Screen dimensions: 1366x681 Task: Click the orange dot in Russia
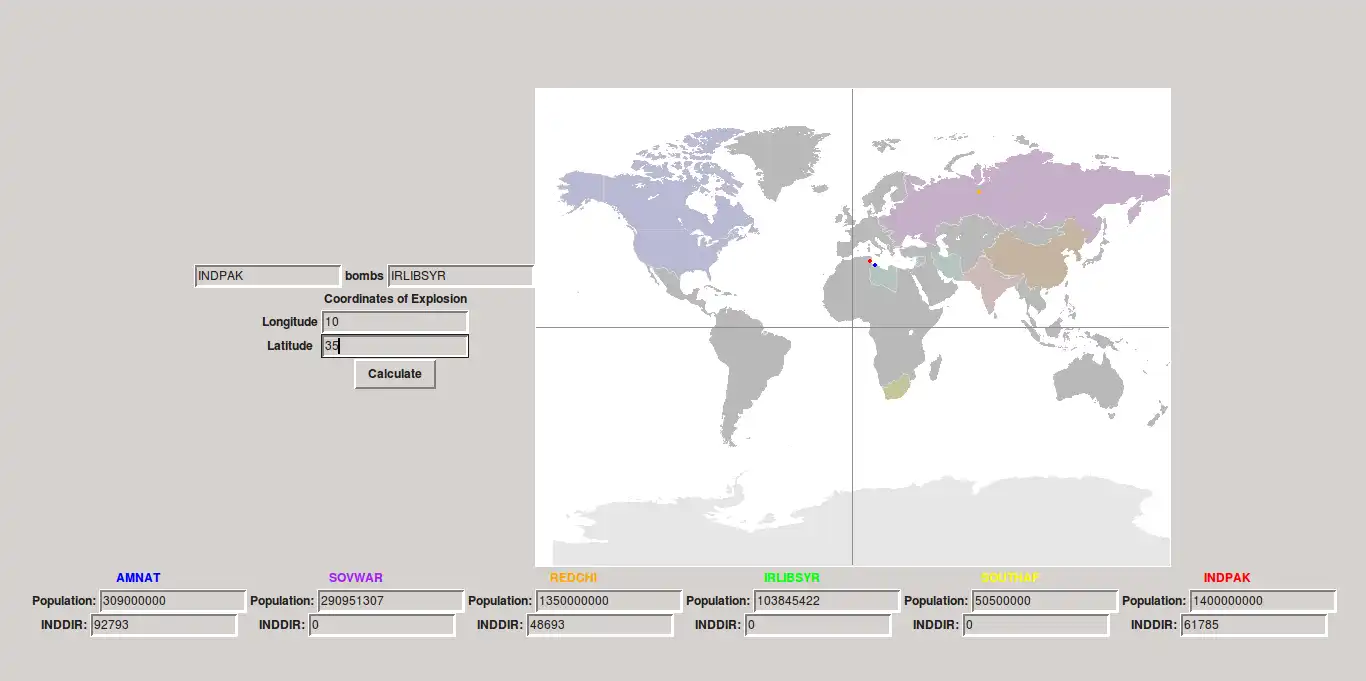[979, 191]
